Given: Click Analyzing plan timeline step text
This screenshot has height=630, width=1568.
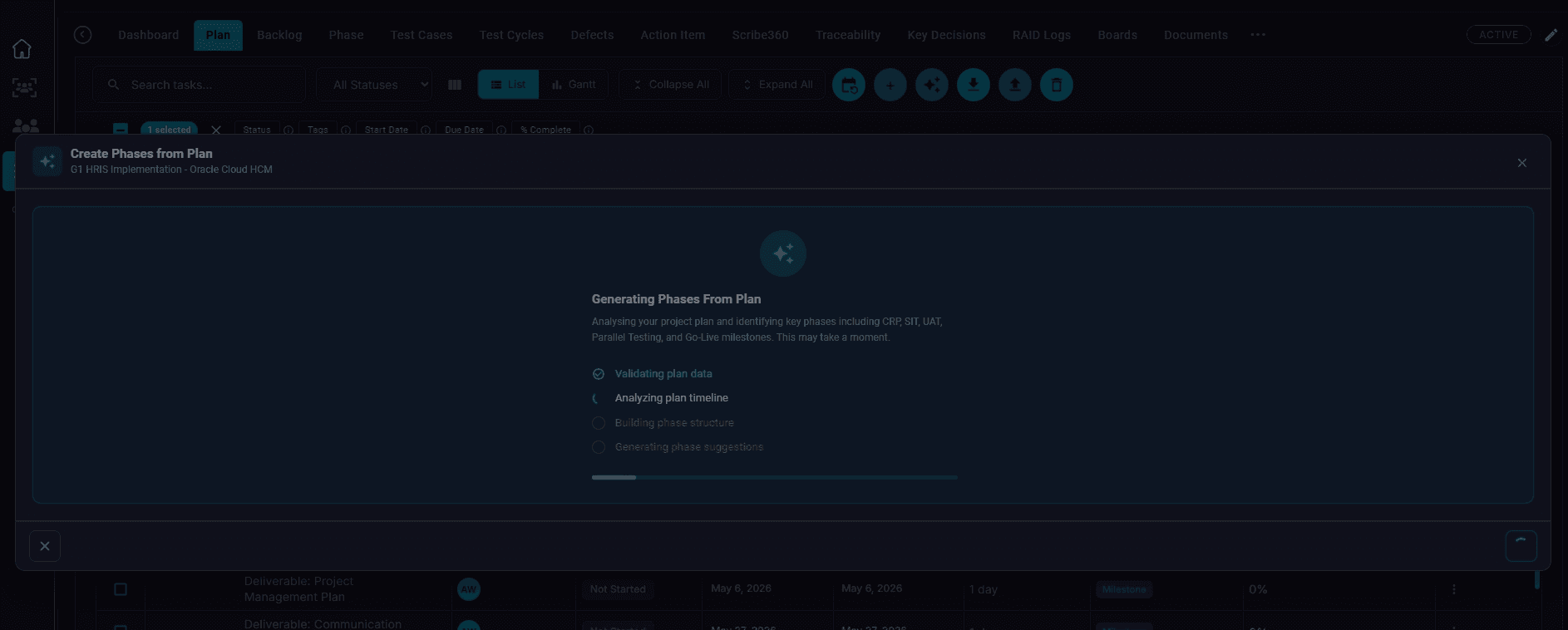Looking at the screenshot, I should [x=672, y=398].
